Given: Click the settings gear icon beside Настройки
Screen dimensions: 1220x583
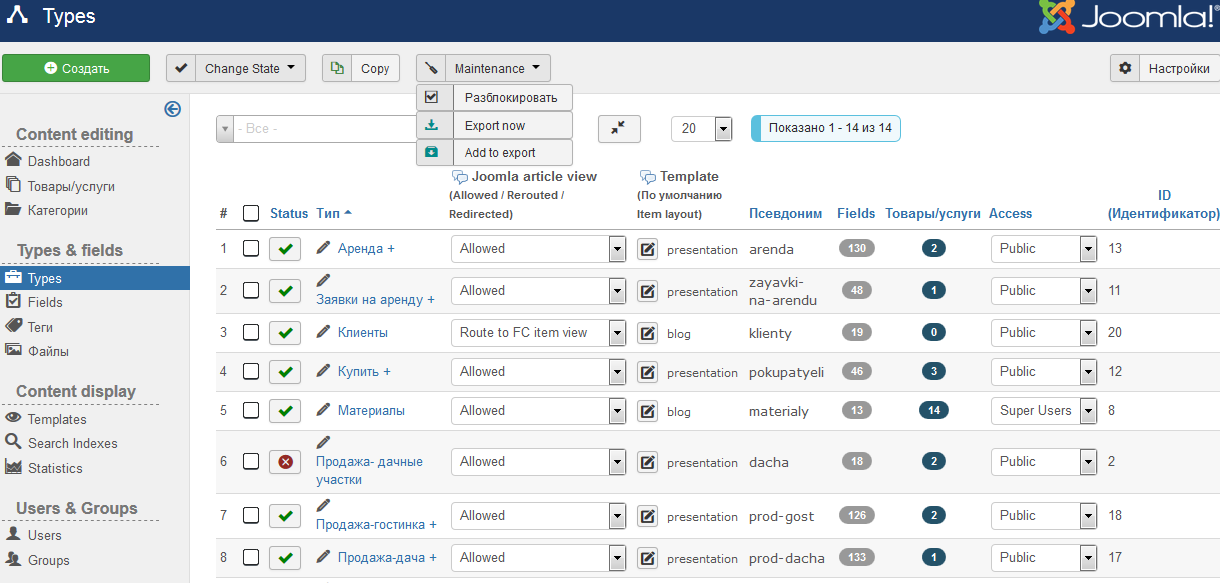Looking at the screenshot, I should 1125,68.
